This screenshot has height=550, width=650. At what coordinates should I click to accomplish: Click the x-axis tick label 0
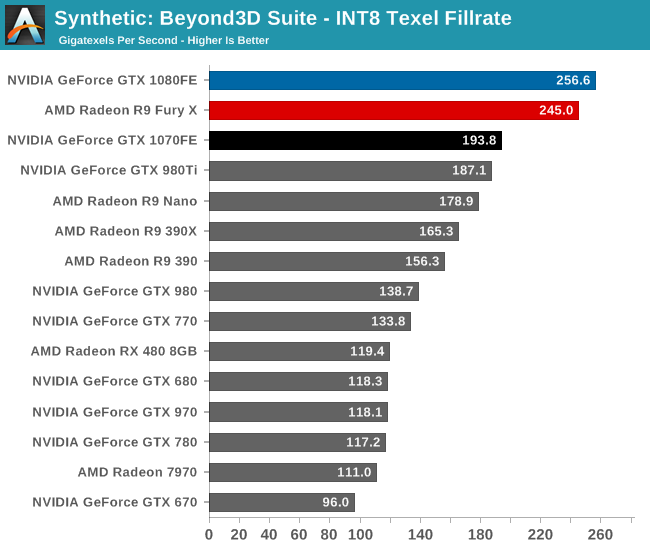209,535
